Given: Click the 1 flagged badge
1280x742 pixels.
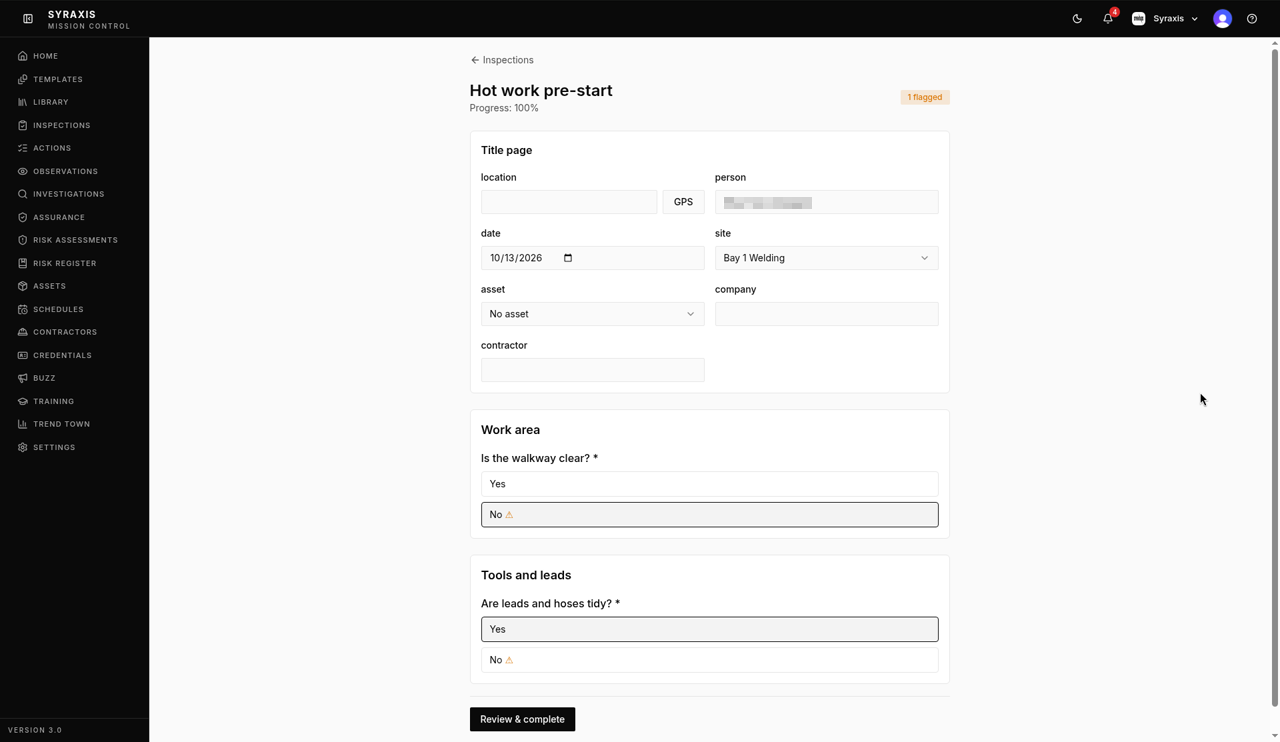Looking at the screenshot, I should tap(925, 97).
